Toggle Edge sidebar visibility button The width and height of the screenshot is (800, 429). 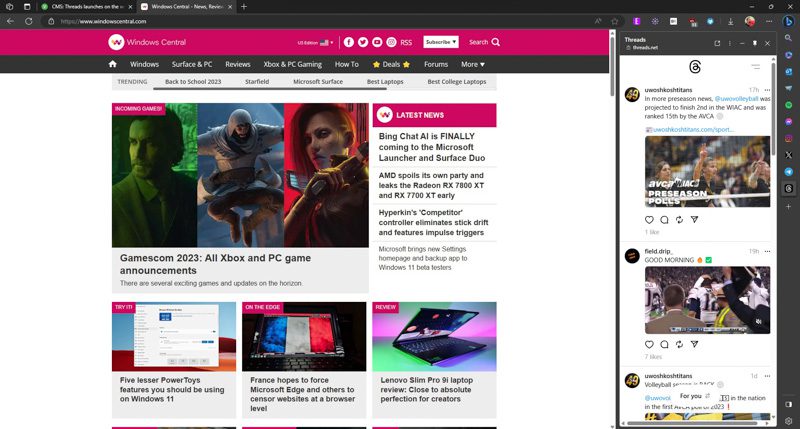pos(789,404)
